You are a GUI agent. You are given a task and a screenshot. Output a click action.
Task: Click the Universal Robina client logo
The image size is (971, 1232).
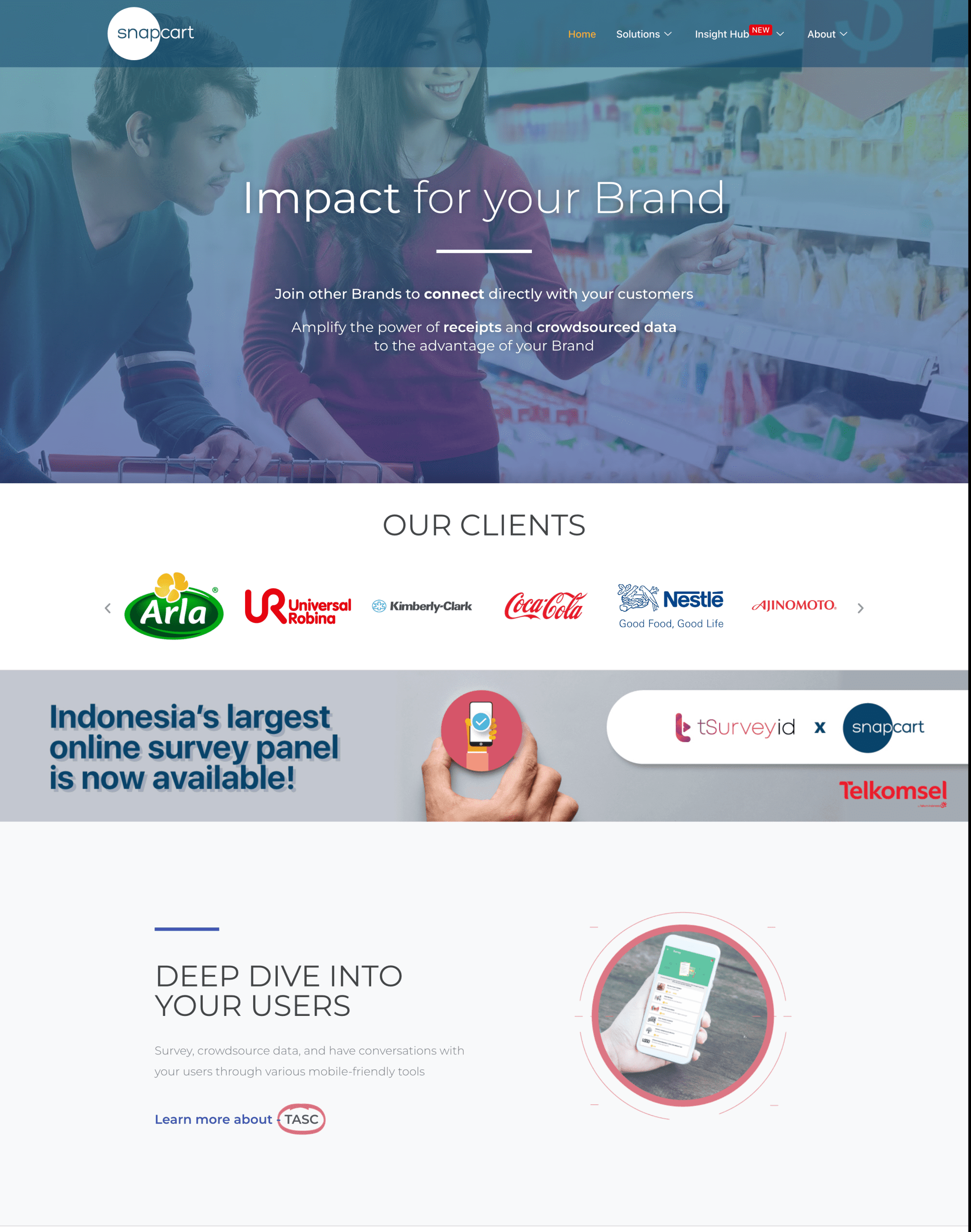coord(298,606)
